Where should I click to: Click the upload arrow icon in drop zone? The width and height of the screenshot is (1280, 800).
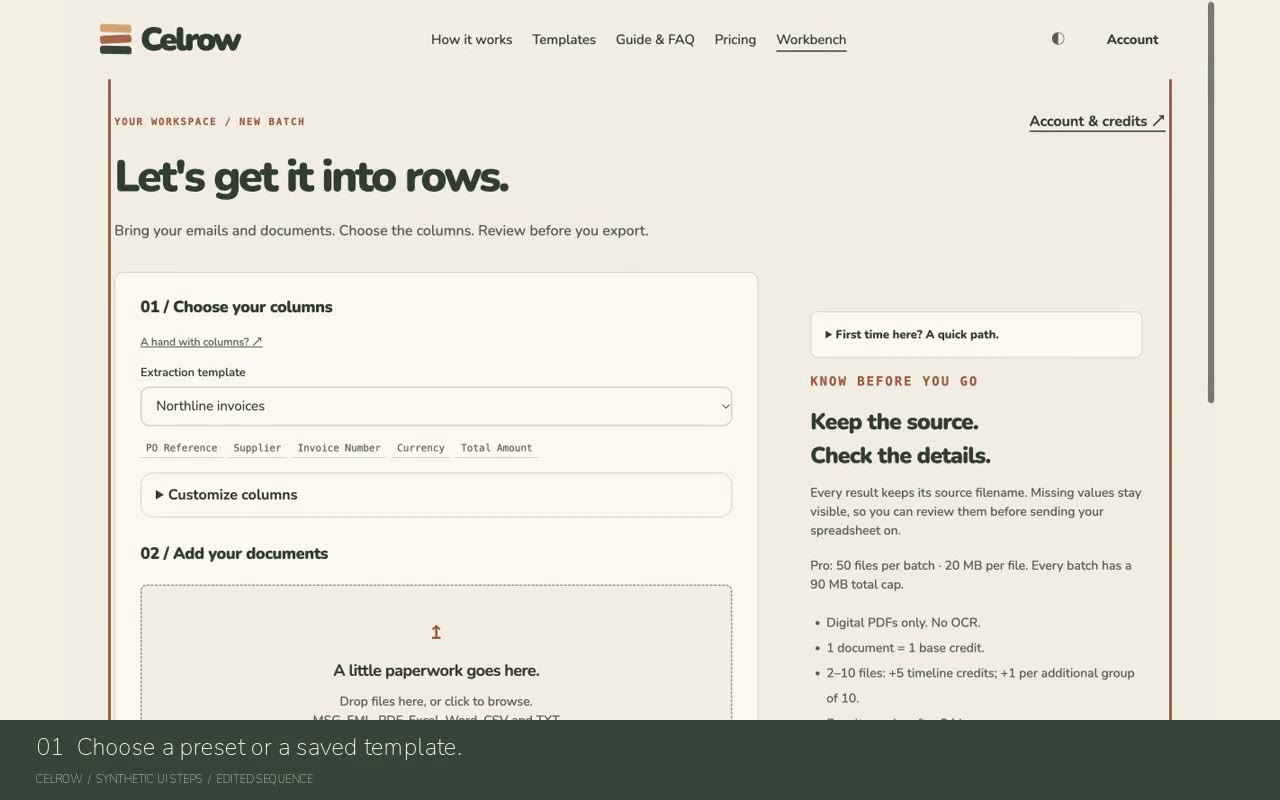point(436,632)
